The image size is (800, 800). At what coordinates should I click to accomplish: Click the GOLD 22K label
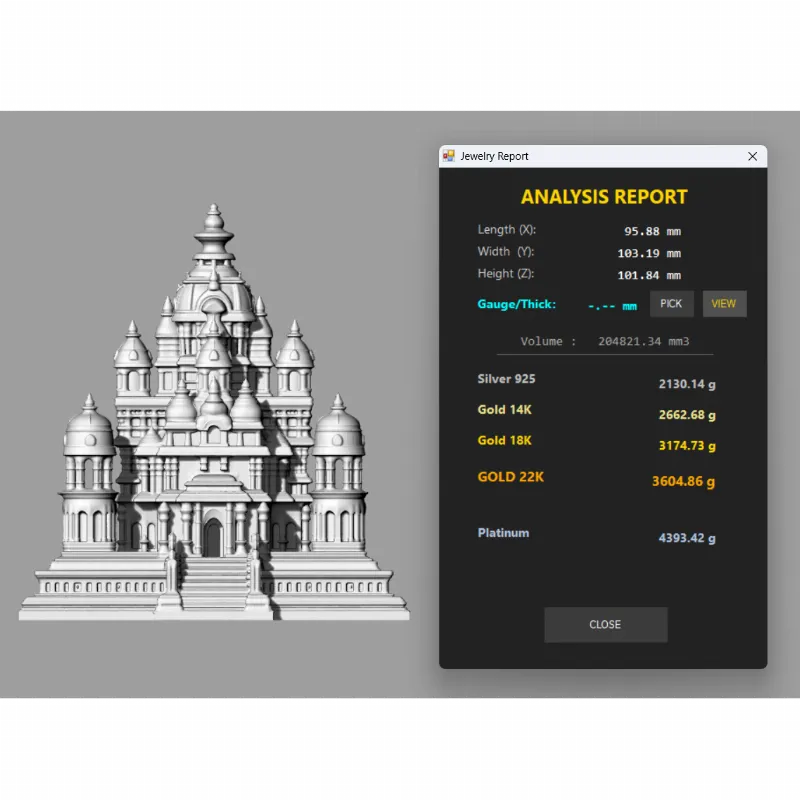(510, 477)
